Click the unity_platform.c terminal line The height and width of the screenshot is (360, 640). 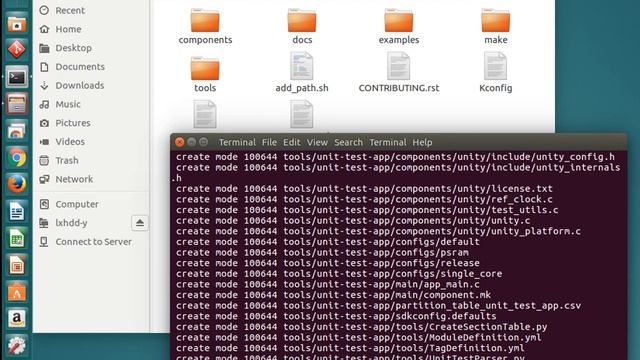pos(378,231)
